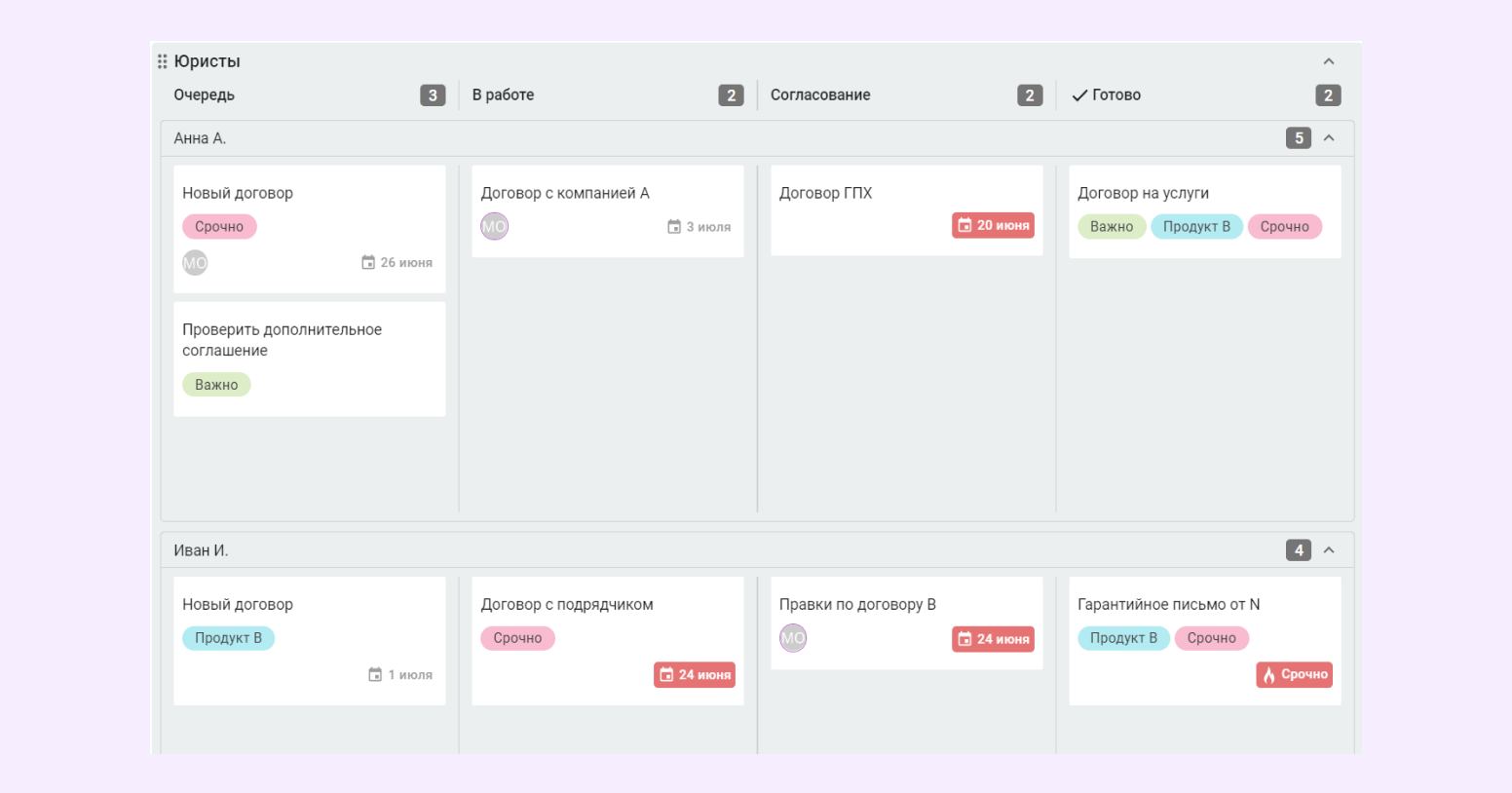Click MO avatar on Правки по договору В
This screenshot has height=793, width=1512.
coord(793,638)
